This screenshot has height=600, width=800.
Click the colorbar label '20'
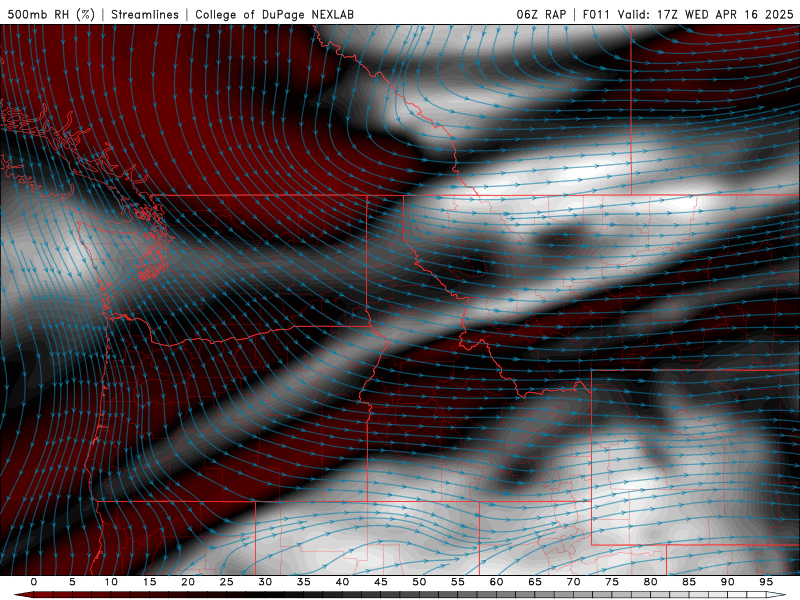pyautogui.click(x=188, y=582)
